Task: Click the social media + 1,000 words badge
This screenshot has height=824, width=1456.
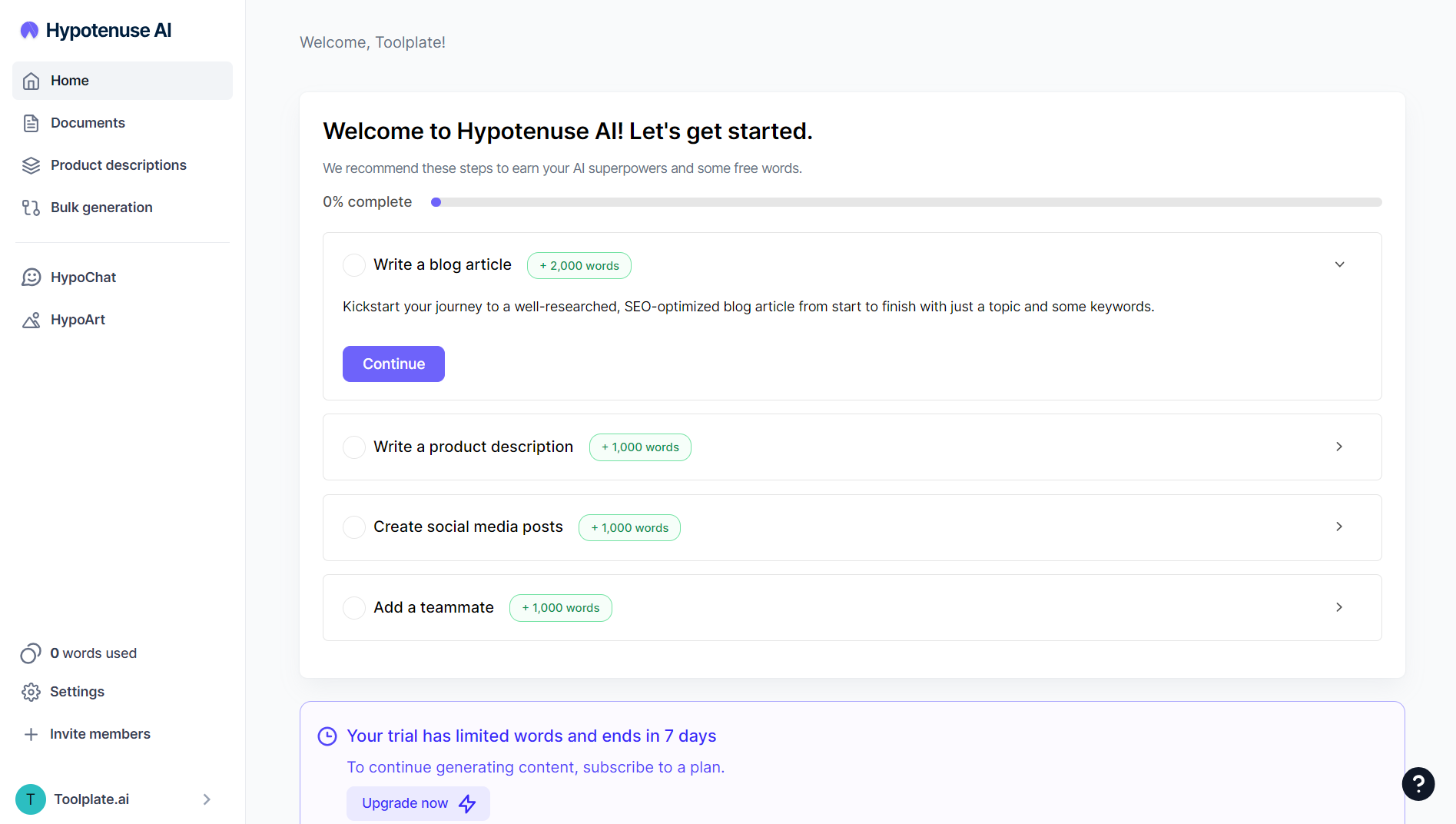Action: pyautogui.click(x=629, y=528)
